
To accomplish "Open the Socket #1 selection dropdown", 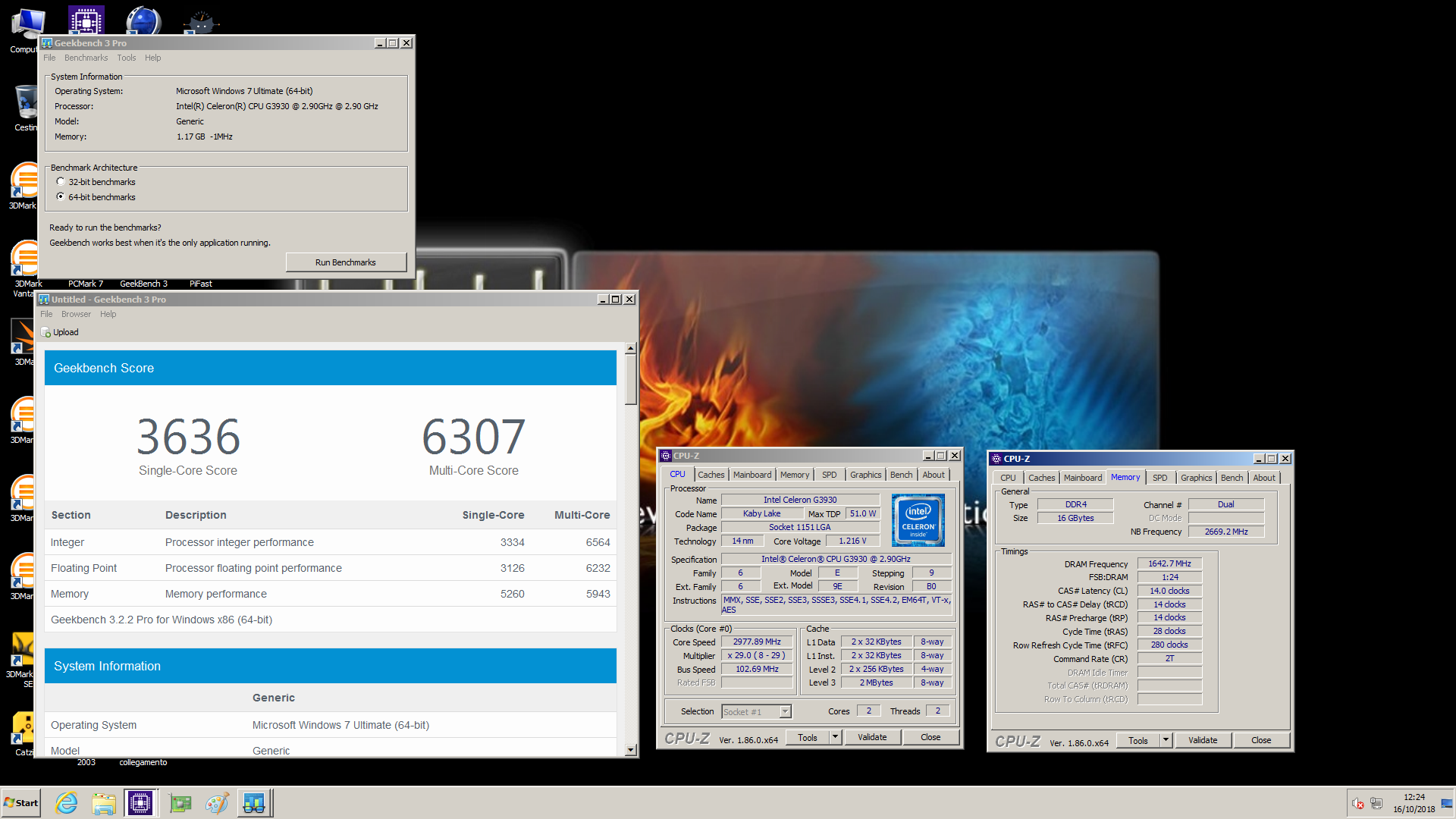I will (786, 711).
